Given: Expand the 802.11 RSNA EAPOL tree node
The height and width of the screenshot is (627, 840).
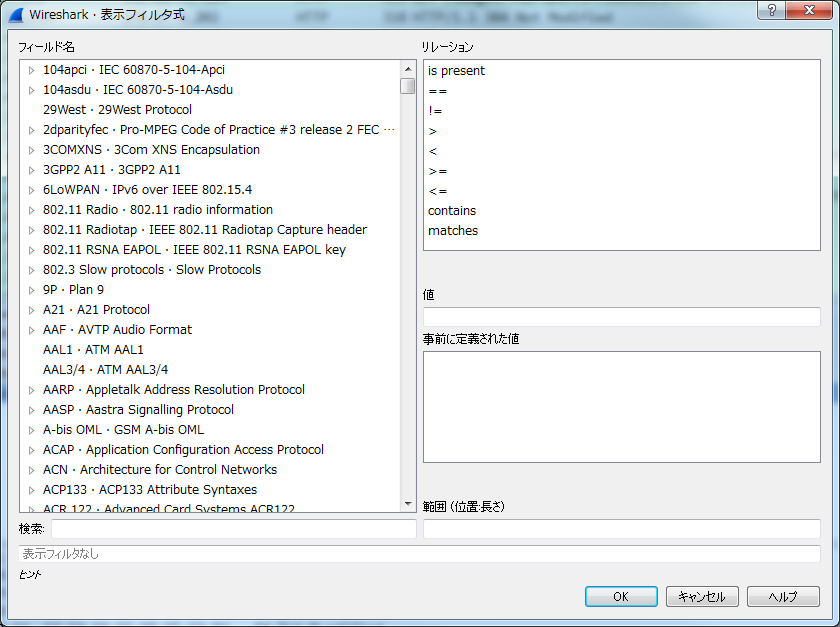Looking at the screenshot, I should coord(32,250).
